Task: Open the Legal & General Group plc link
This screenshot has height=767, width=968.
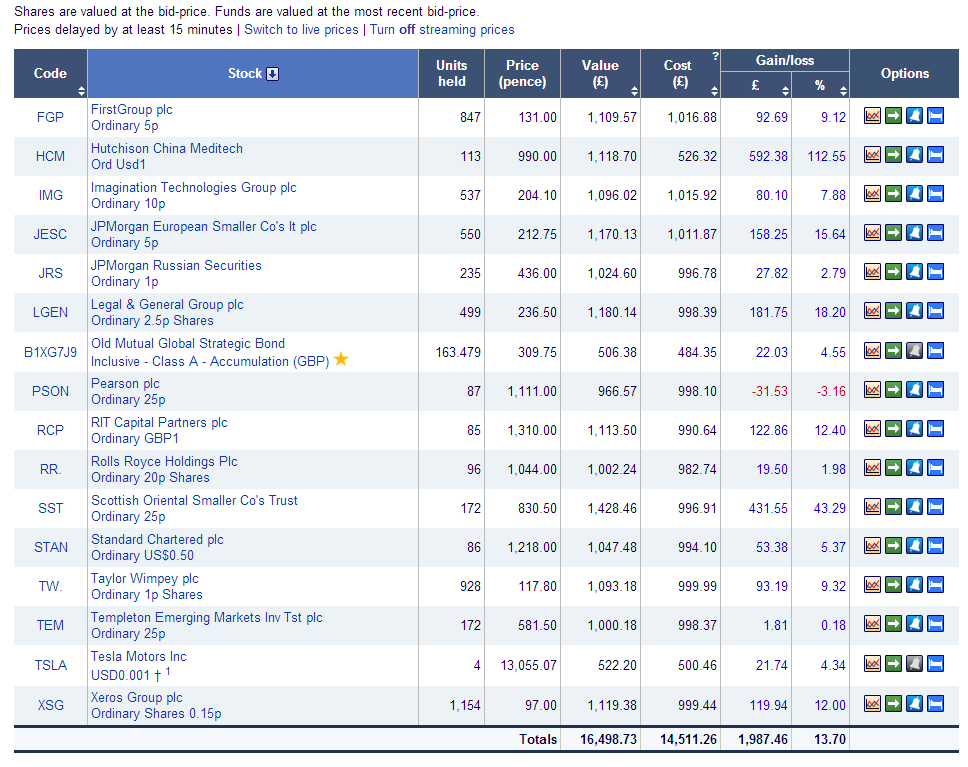Action: [167, 304]
